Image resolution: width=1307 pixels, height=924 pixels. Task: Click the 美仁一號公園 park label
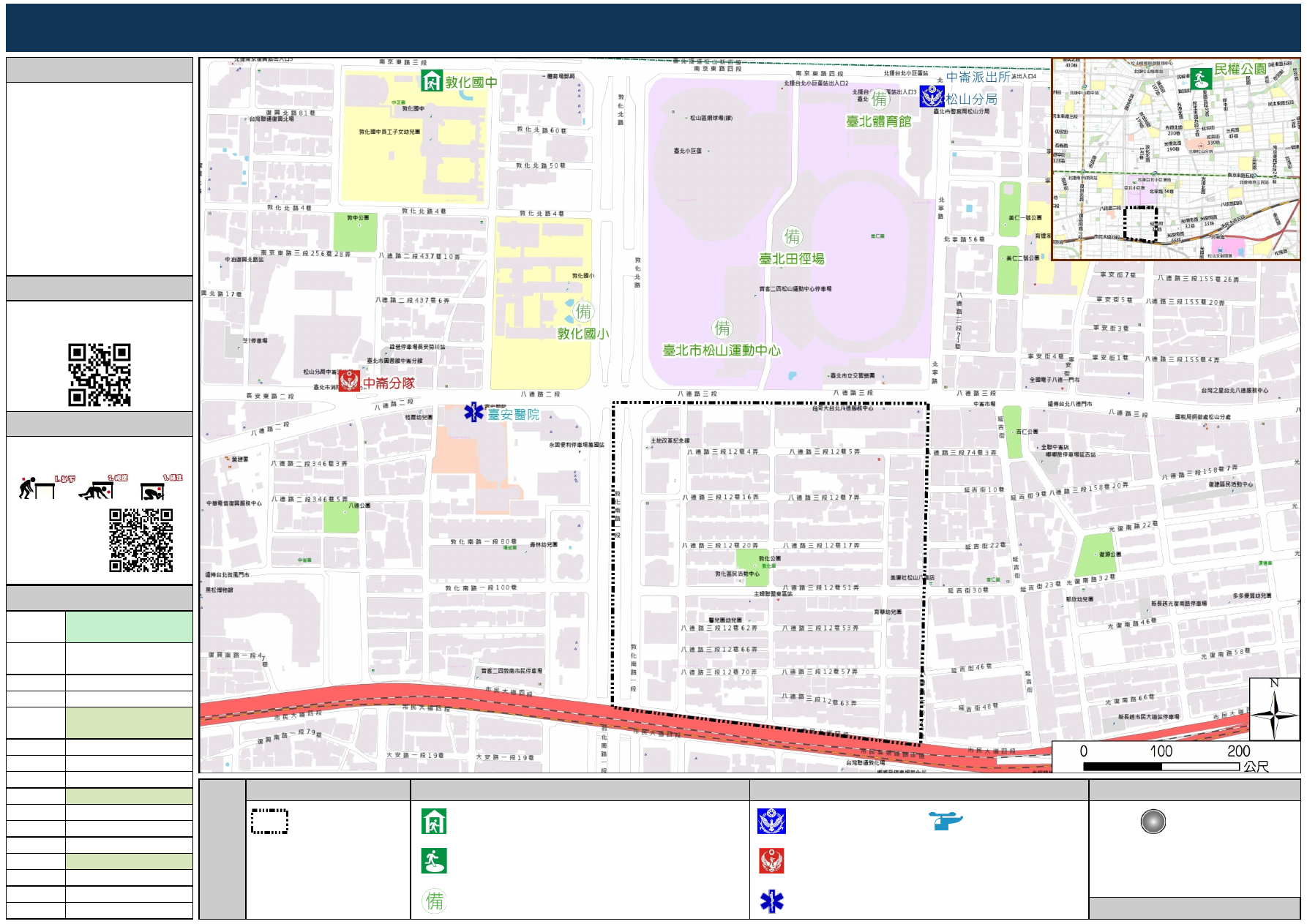pyautogui.click(x=1025, y=217)
